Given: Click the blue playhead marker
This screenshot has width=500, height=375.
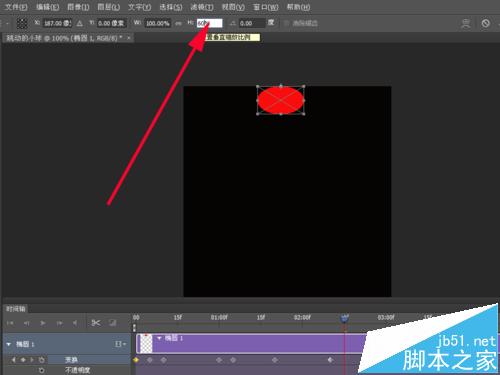Looking at the screenshot, I should (x=345, y=318).
